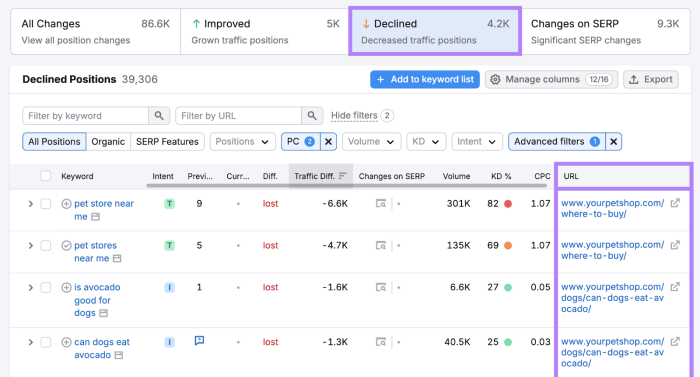Open the Advanced filters dropdown
Screen dimensions: 700x377
[557, 142]
